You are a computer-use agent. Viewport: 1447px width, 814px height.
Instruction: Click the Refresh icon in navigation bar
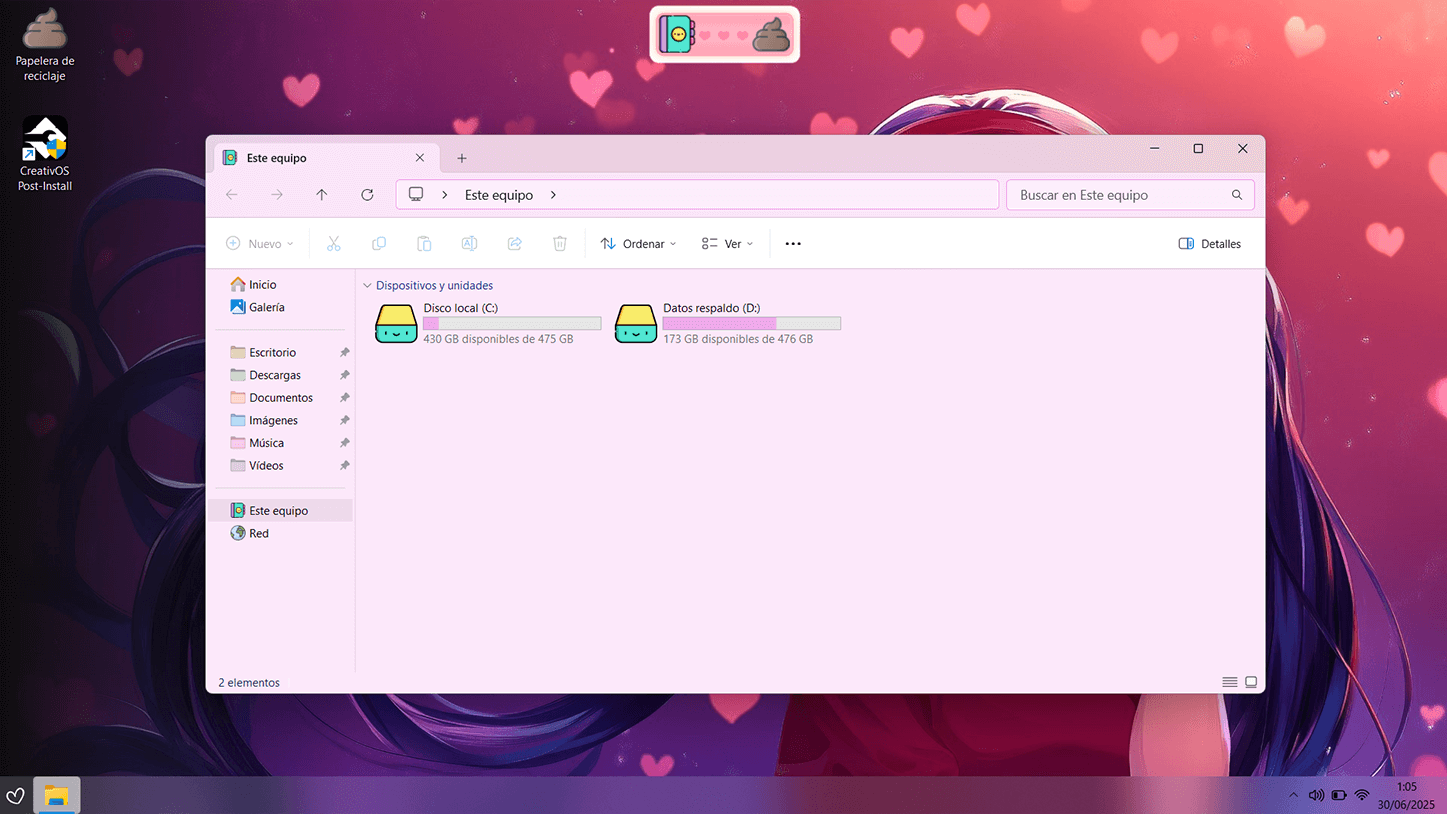[367, 195]
